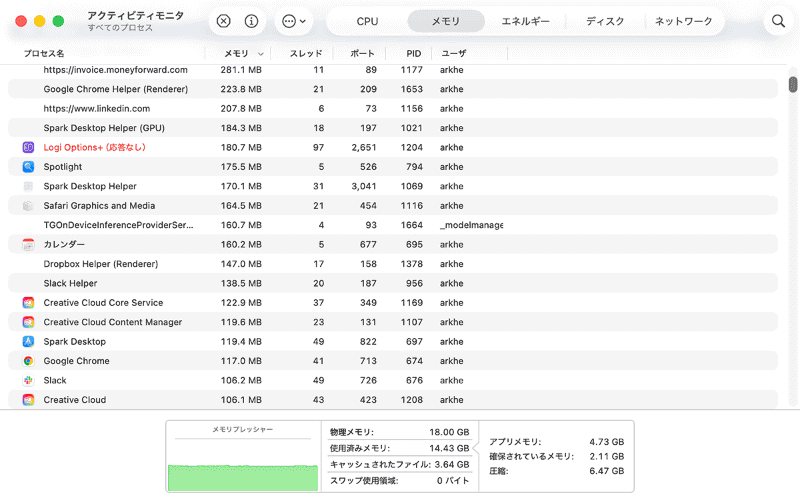Image resolution: width=800 pixels, height=504 pixels.
Task: Sort by PID column header
Action: click(414, 54)
